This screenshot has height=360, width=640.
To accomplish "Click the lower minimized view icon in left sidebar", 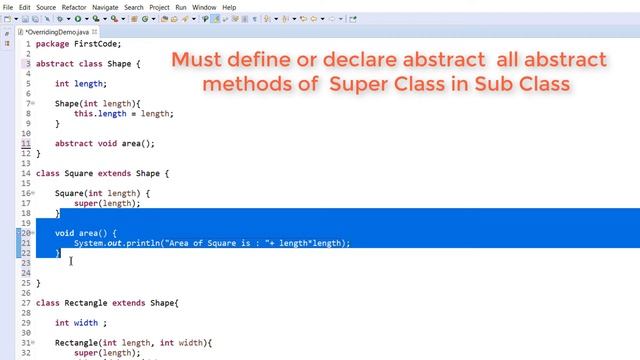I will pyautogui.click(x=7, y=43).
